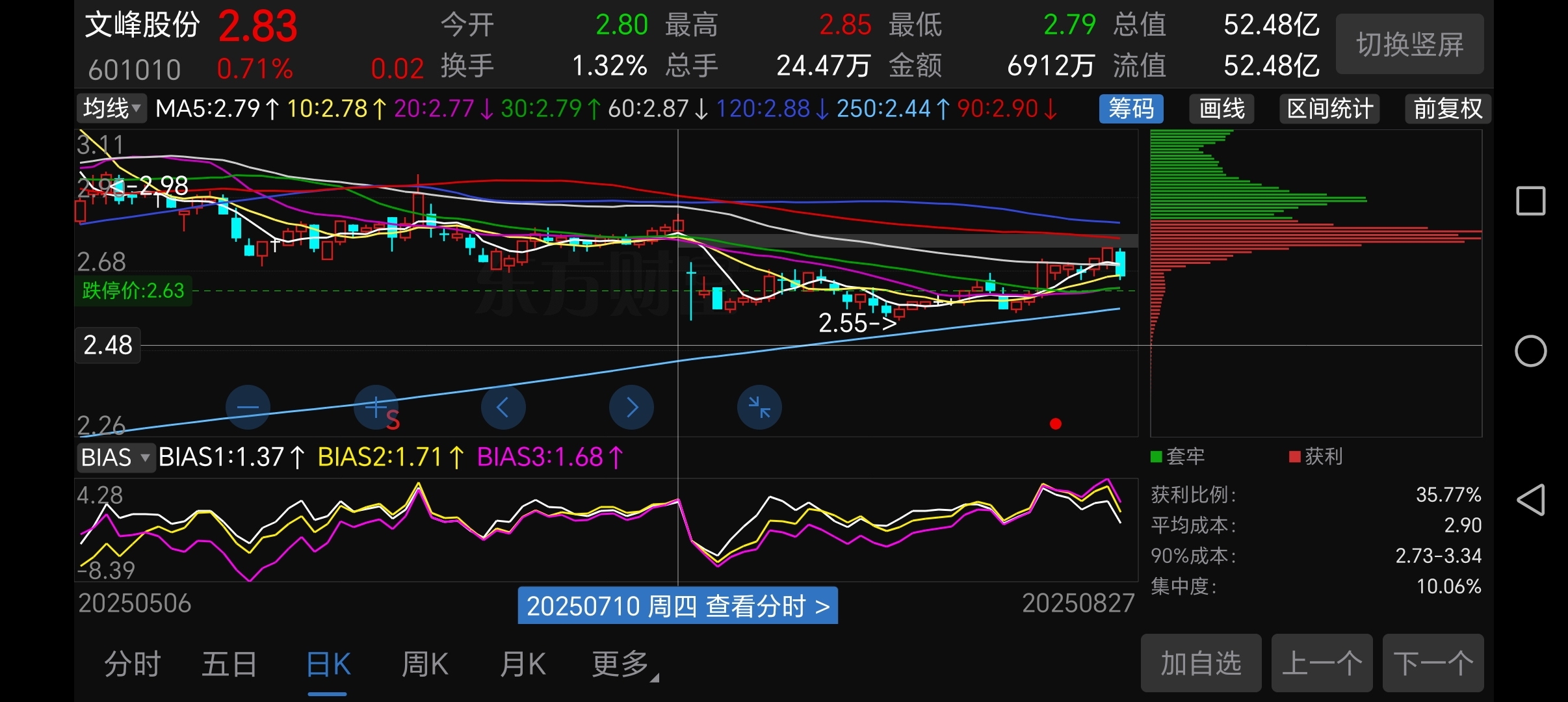This screenshot has height=702, width=1568.
Task: Tap the MA5:2.79 value
Action: tap(218, 109)
